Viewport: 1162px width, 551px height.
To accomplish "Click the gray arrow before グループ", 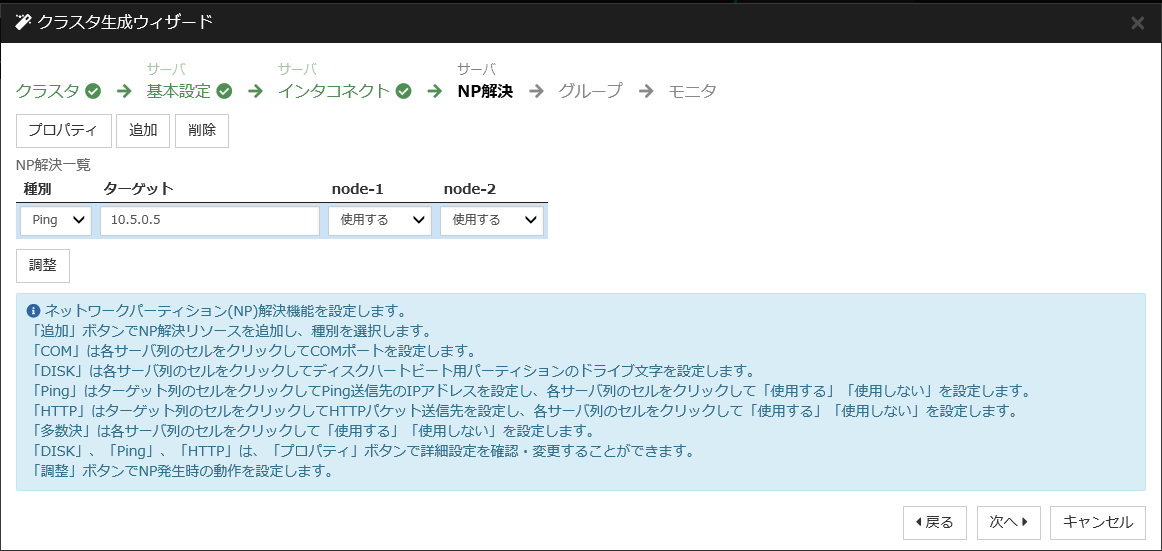I will pyautogui.click(x=537, y=91).
